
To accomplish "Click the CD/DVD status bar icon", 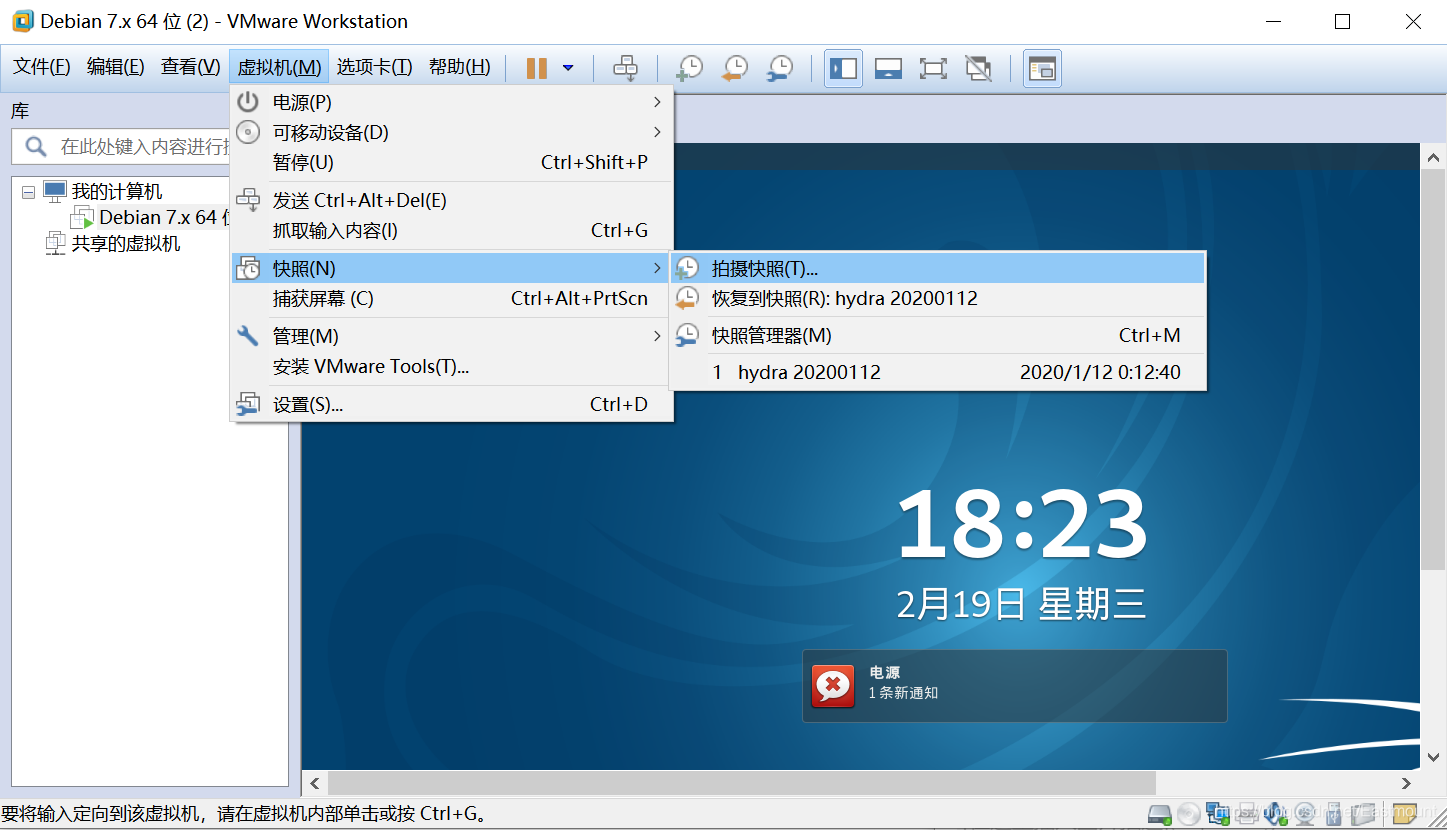I will [x=1188, y=814].
